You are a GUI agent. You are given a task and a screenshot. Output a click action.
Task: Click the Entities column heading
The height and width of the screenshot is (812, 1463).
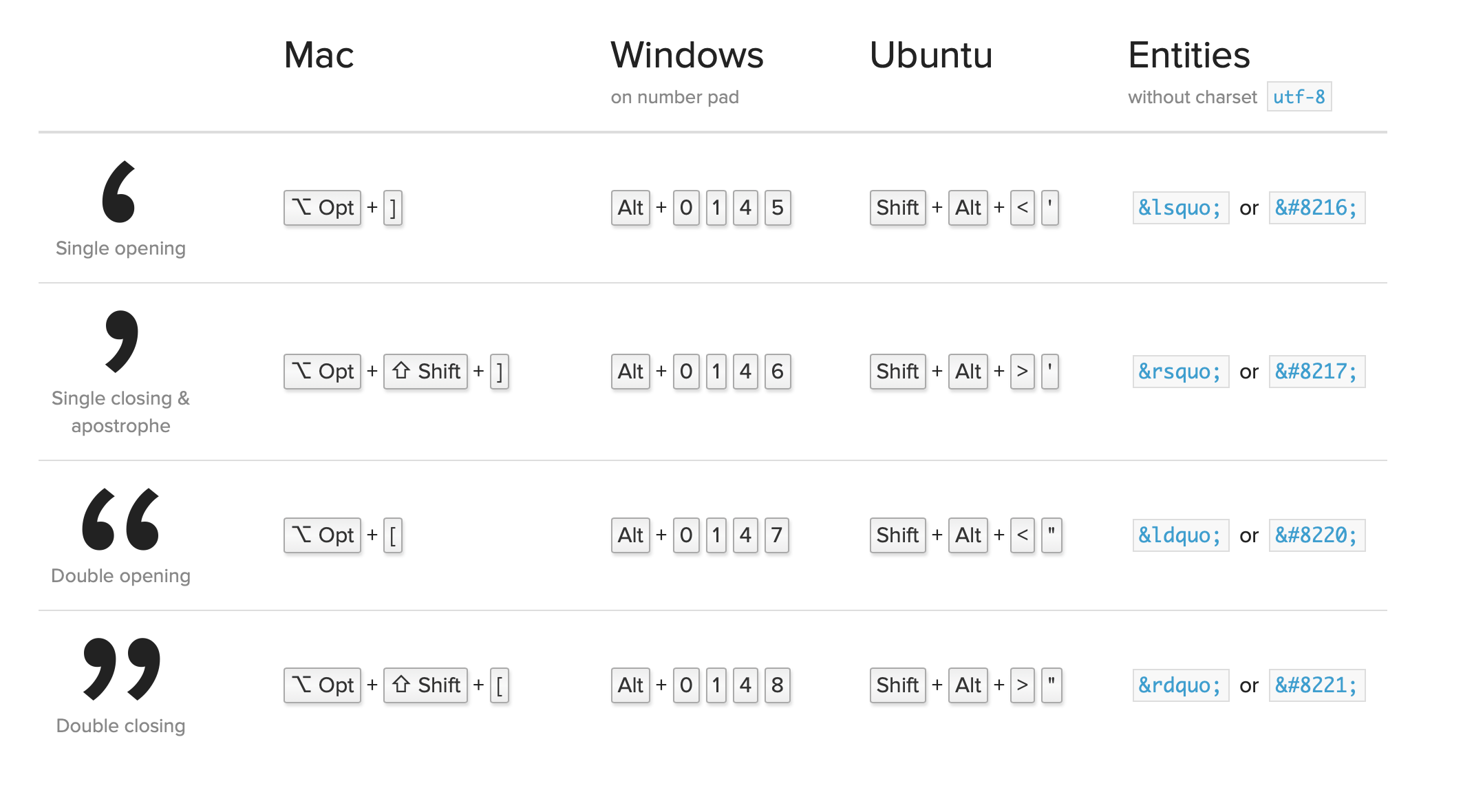[1189, 55]
